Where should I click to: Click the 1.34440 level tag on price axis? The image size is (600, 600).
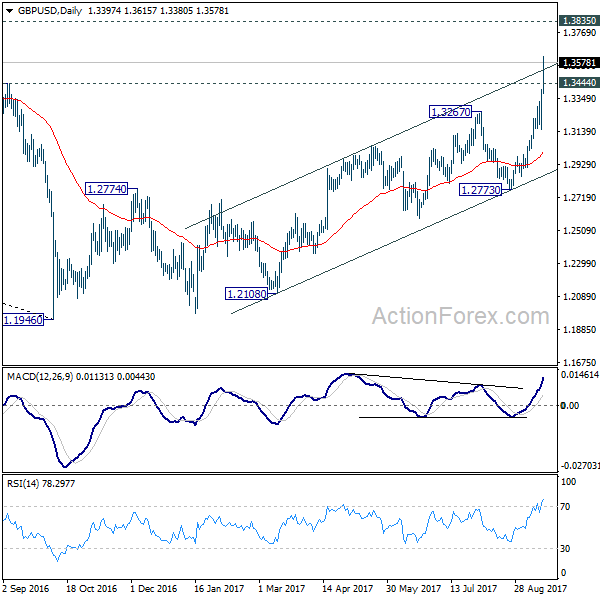click(579, 82)
